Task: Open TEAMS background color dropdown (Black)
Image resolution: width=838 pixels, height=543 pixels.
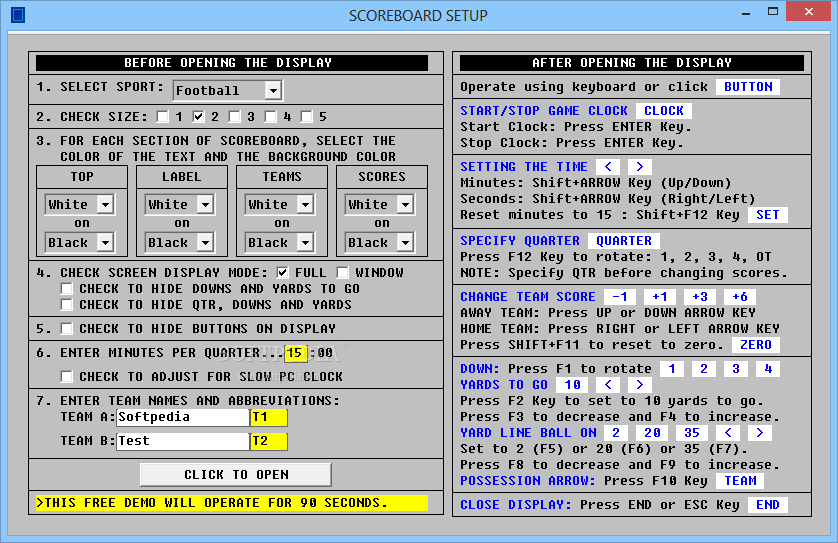Action: (280, 242)
